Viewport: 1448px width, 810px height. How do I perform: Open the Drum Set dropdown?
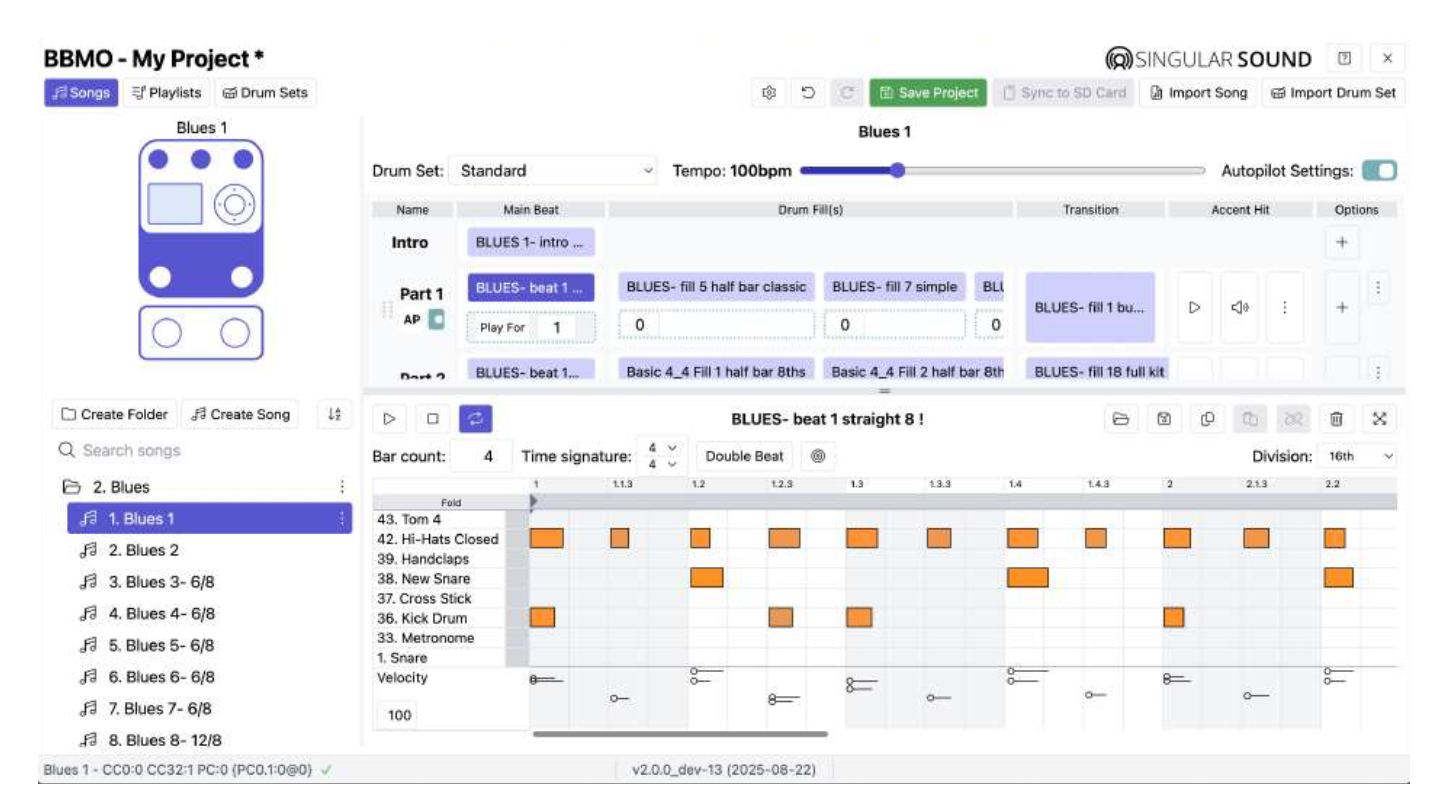[553, 171]
